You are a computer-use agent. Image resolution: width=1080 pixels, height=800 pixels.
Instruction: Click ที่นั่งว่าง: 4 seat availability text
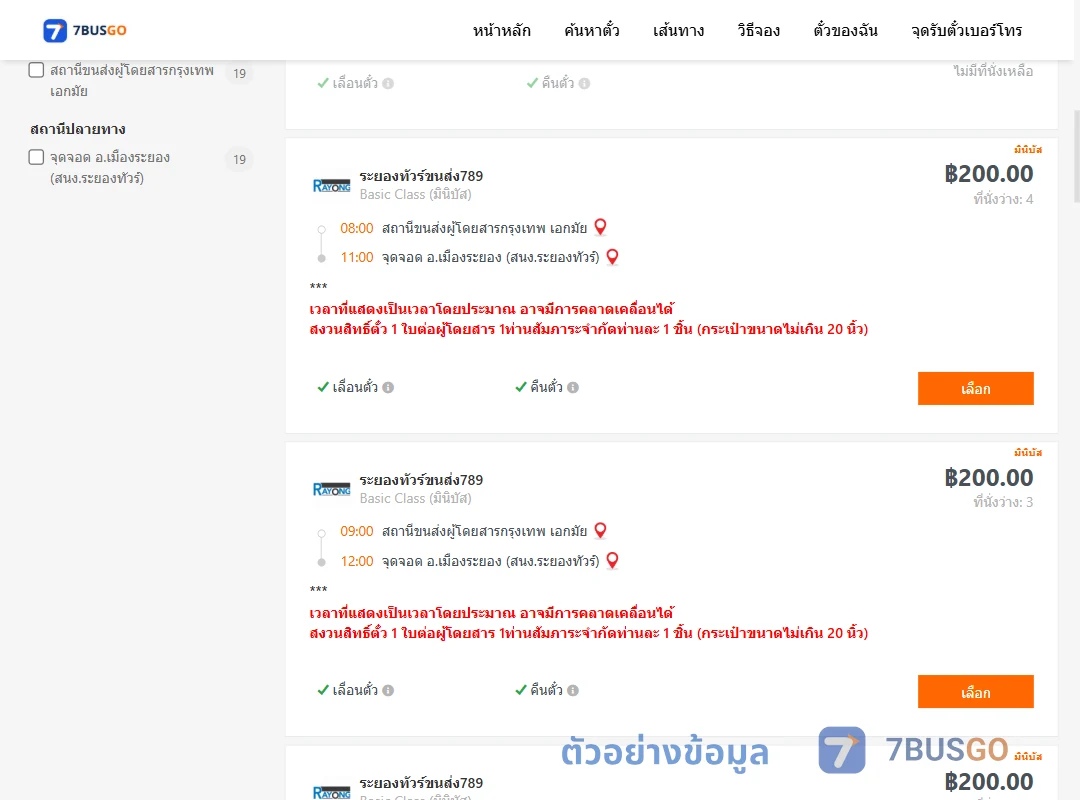click(x=1003, y=199)
